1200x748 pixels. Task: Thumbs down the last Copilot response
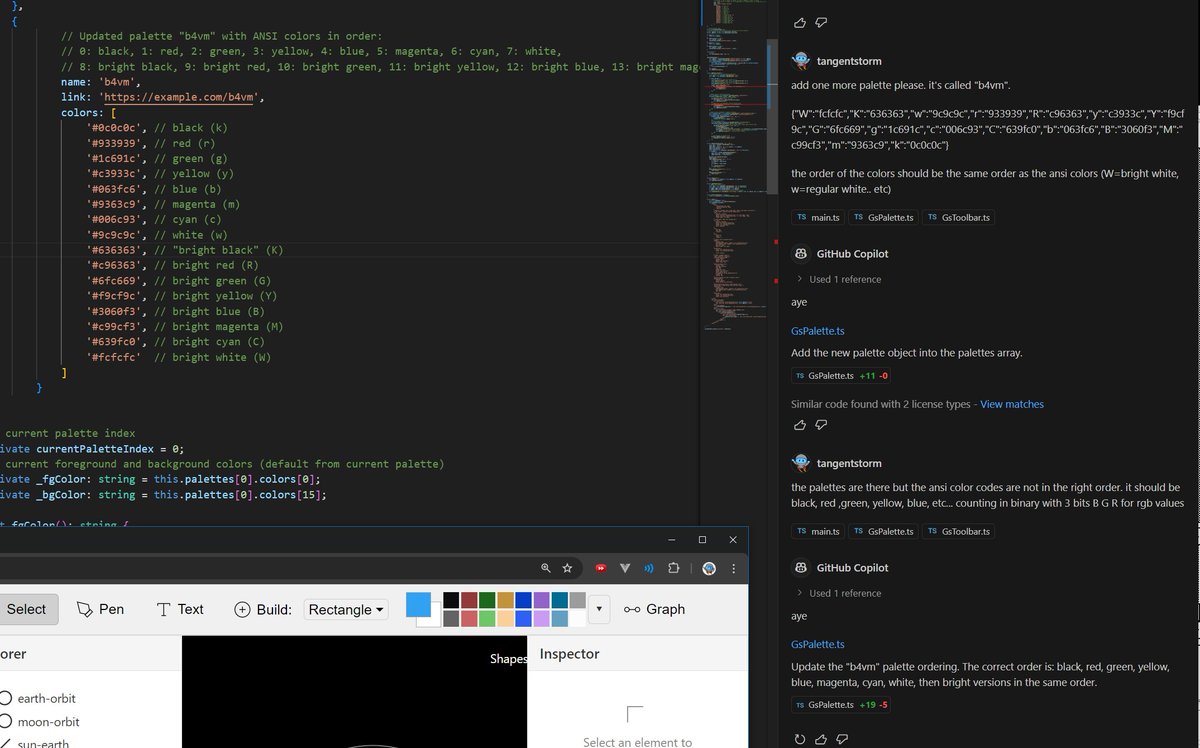tap(843, 739)
